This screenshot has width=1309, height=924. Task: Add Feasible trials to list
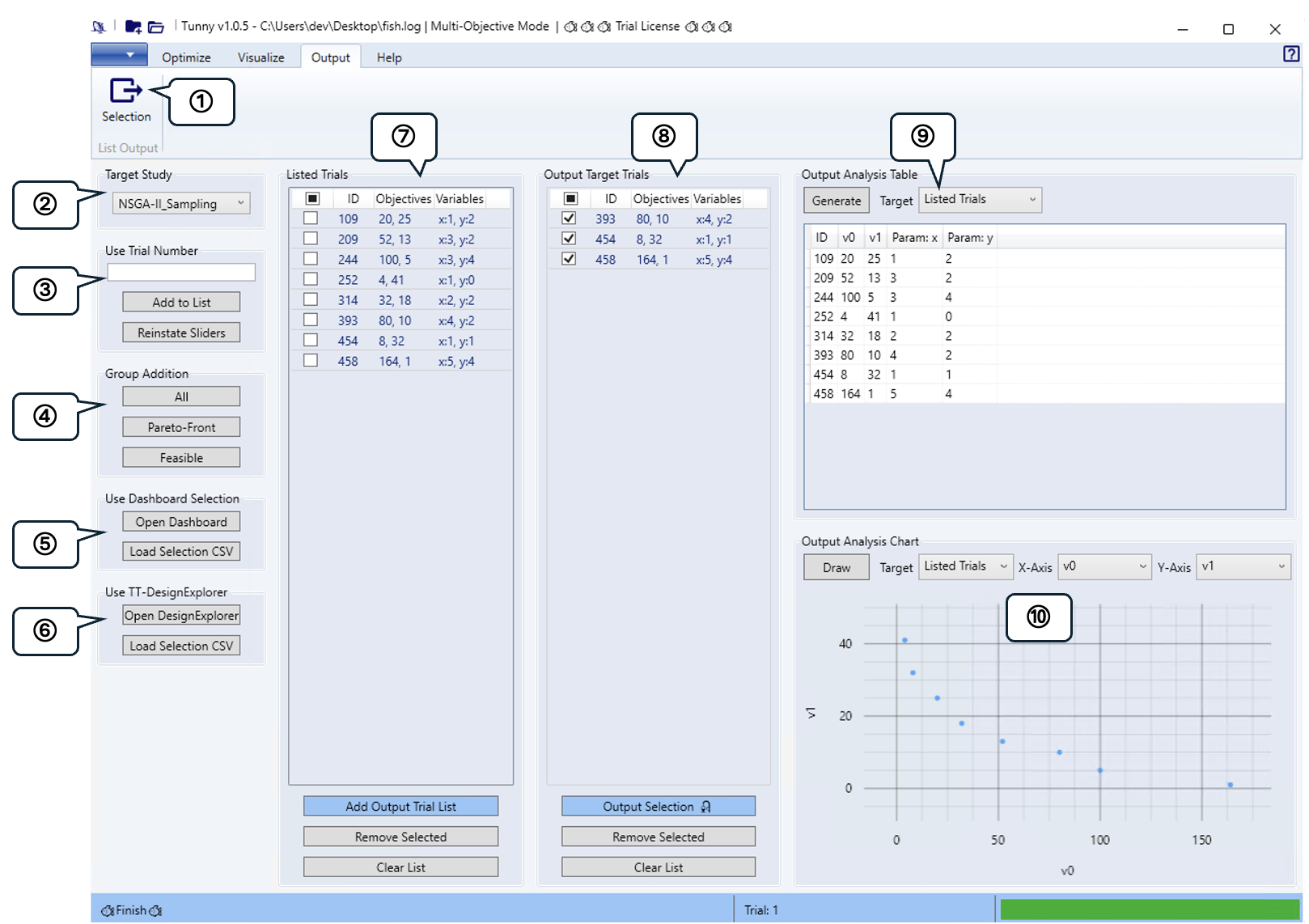click(181, 458)
